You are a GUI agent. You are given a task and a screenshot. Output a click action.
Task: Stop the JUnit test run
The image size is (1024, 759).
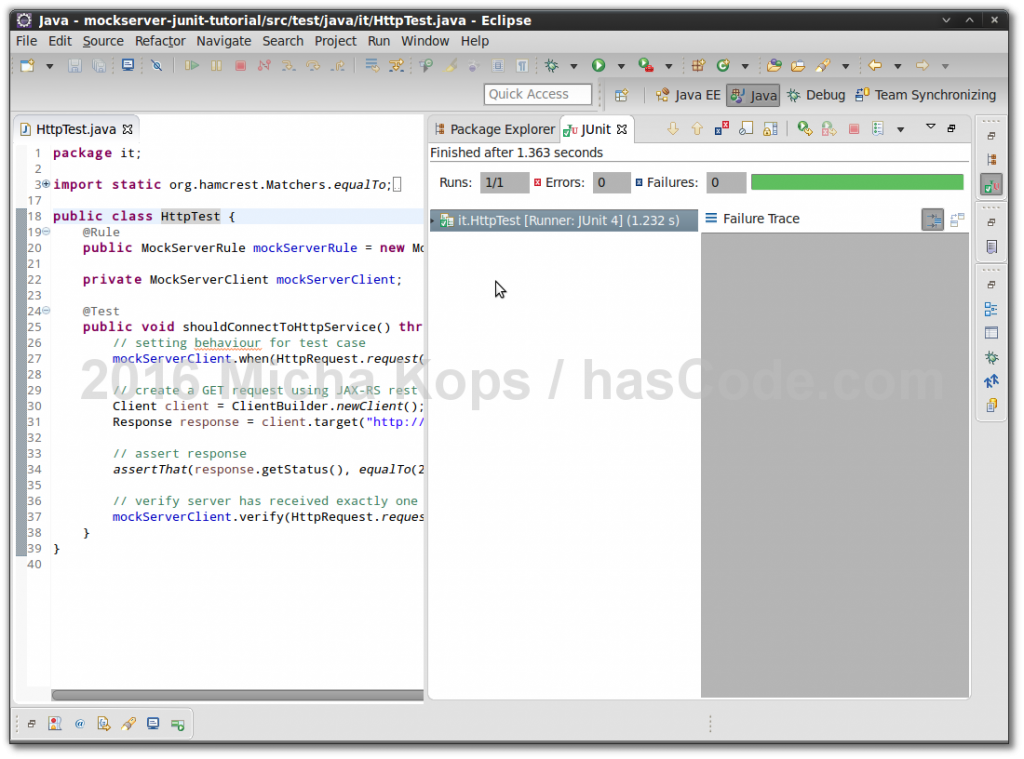(x=853, y=129)
